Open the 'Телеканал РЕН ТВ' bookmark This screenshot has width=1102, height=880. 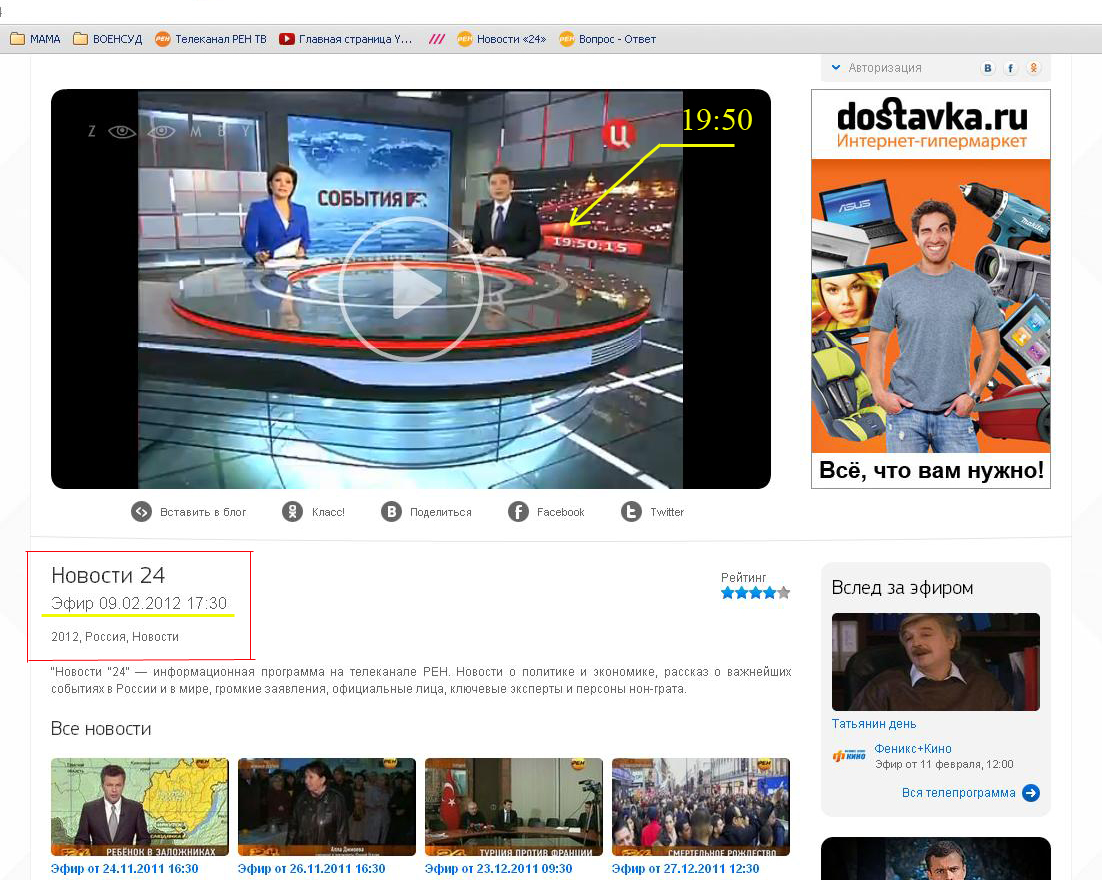(x=211, y=39)
